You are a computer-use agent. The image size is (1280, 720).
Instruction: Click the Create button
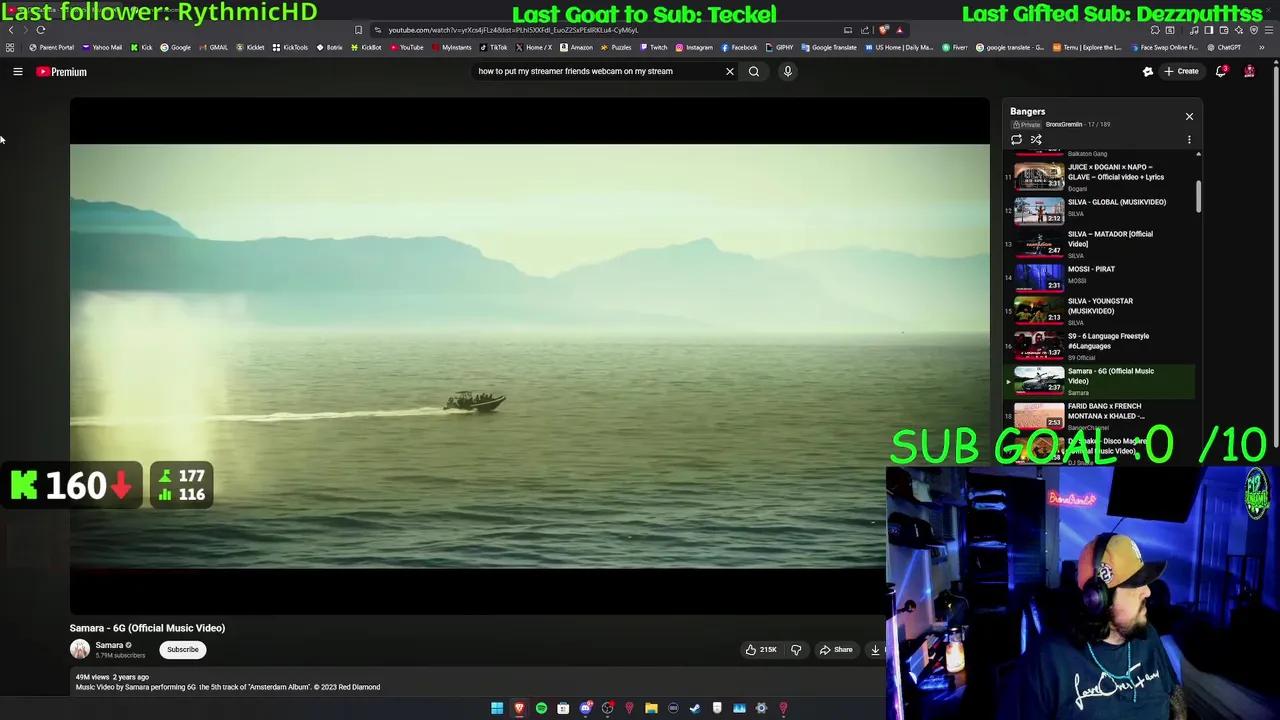pos(1181,71)
